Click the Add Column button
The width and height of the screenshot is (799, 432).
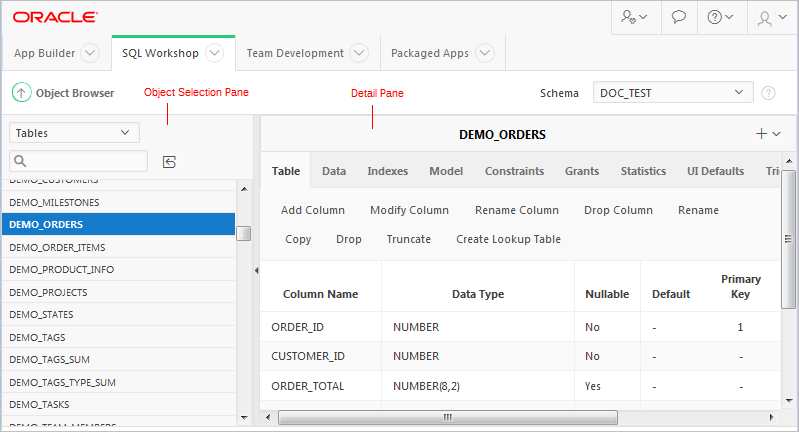point(313,210)
